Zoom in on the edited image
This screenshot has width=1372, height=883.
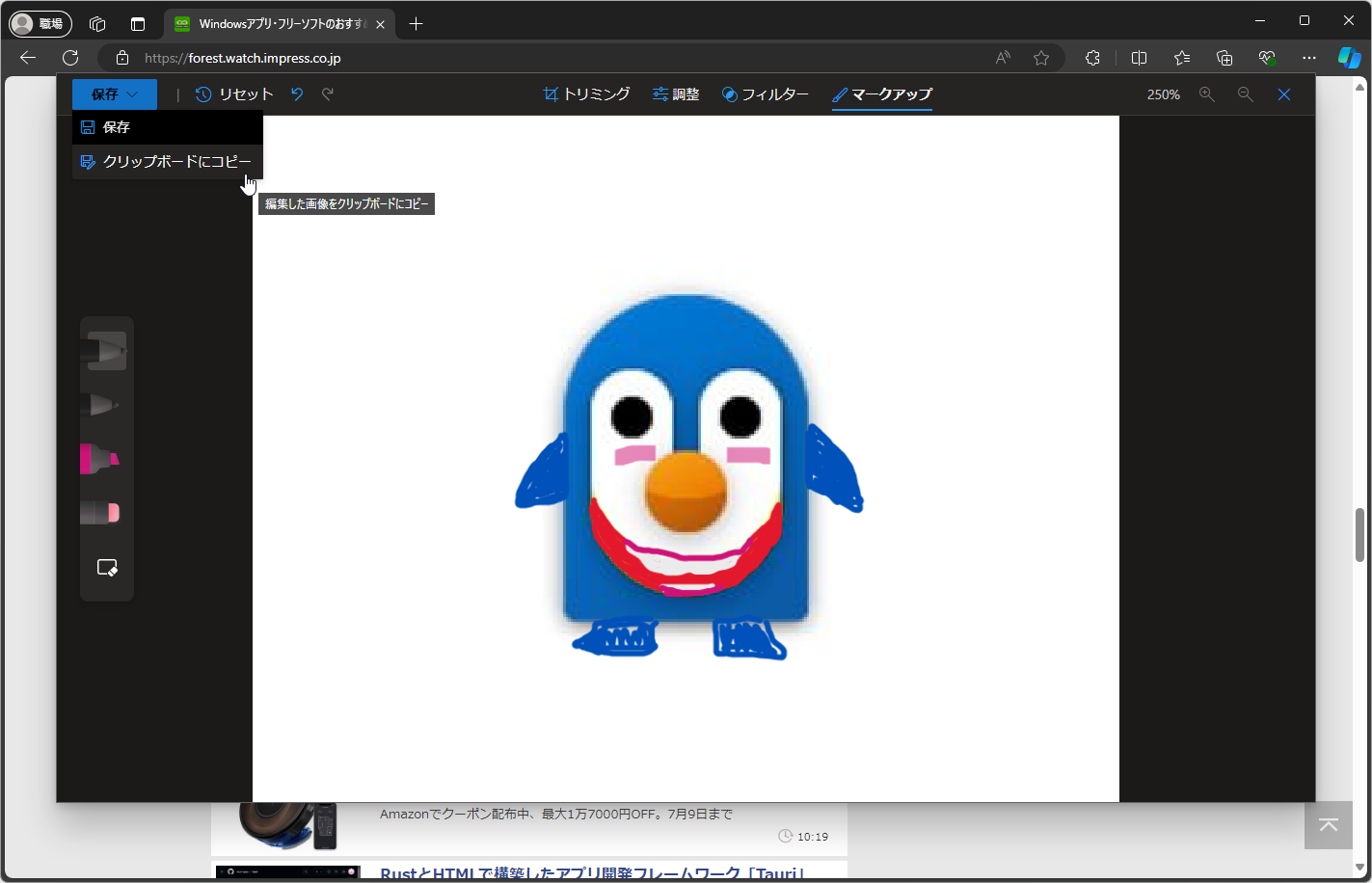point(1206,94)
